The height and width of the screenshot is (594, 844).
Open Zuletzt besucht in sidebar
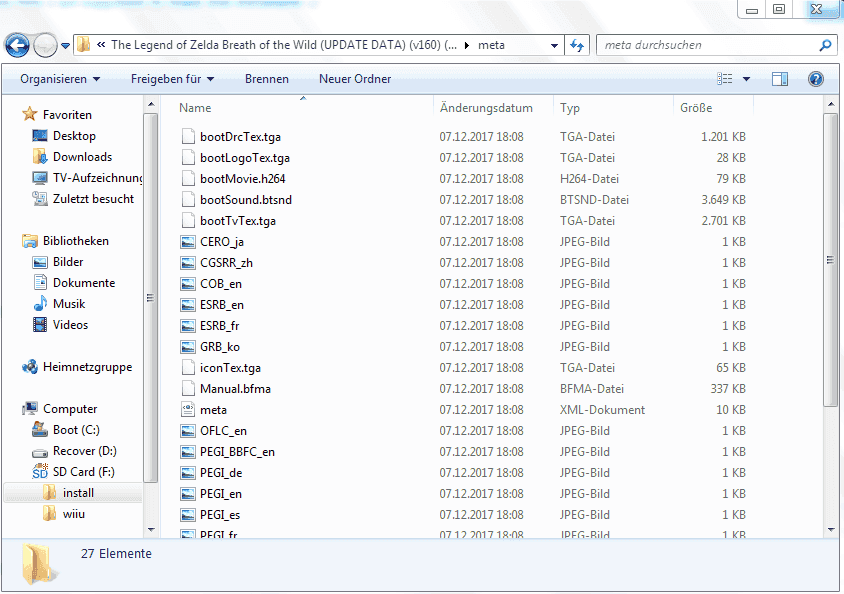(x=93, y=199)
